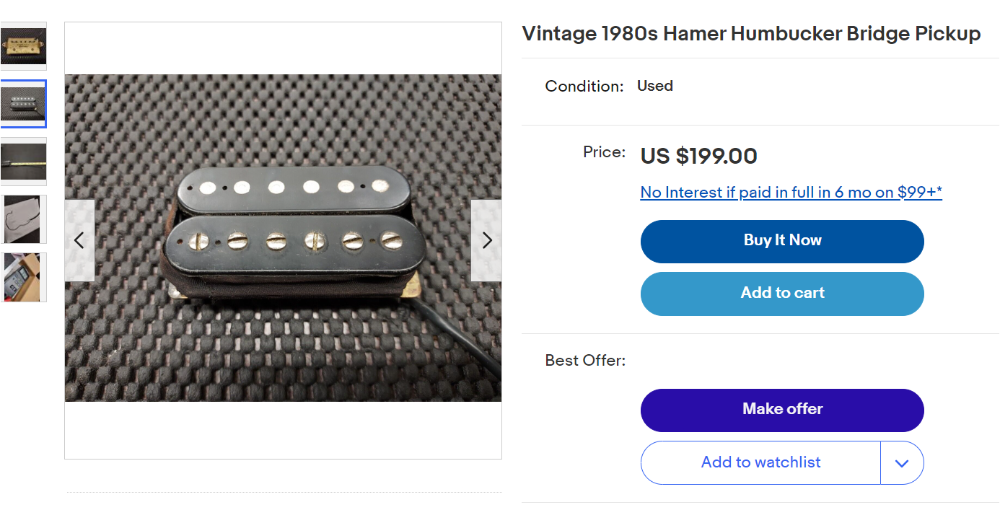Click the listing title Vintage 1980s Hamer

pyautogui.click(x=751, y=34)
